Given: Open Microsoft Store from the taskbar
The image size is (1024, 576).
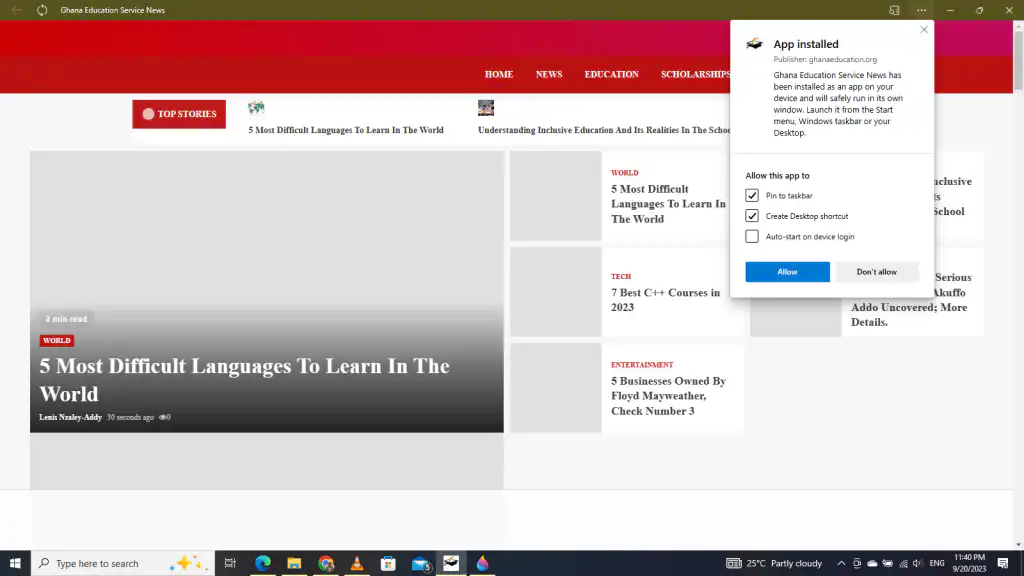Looking at the screenshot, I should click(389, 563).
